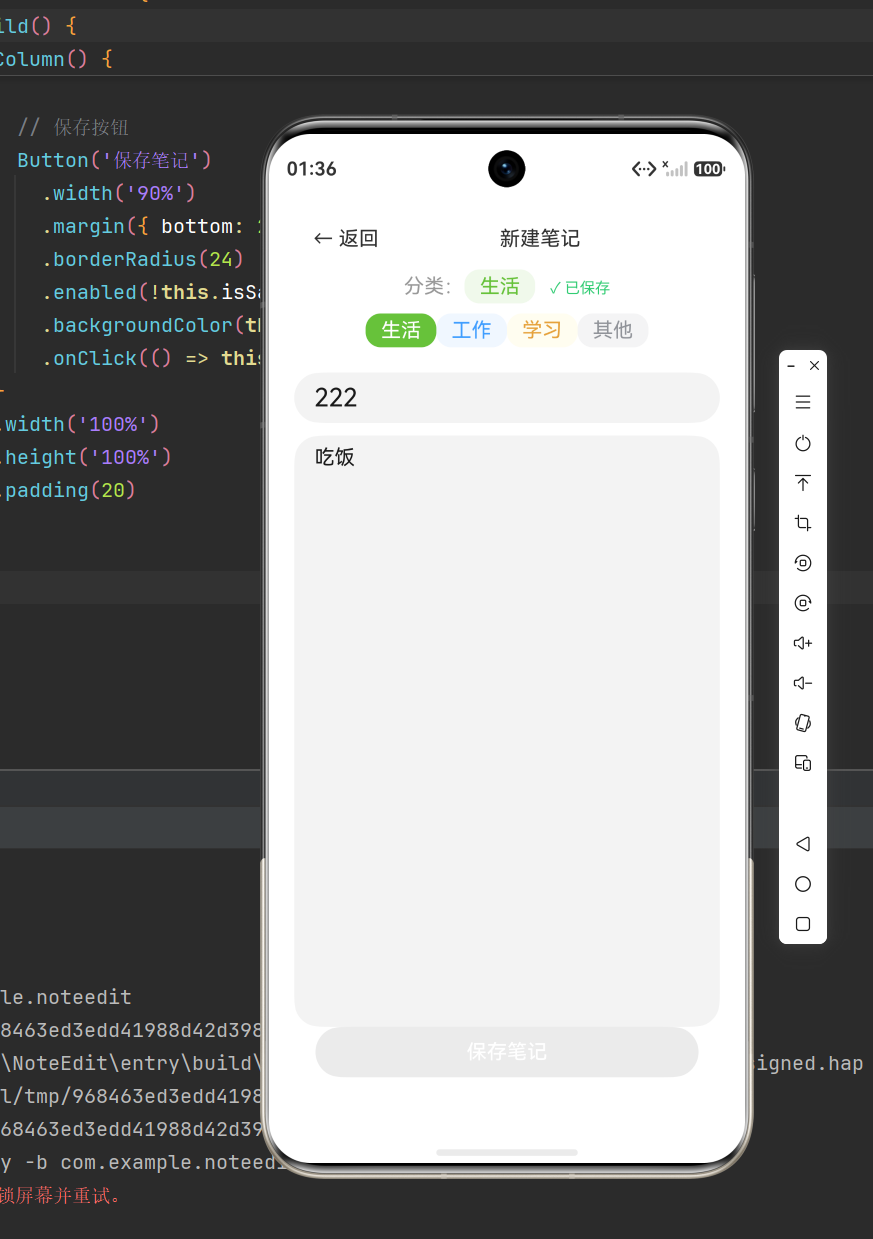Click the // 保存按钮 comment line

(x=73, y=127)
